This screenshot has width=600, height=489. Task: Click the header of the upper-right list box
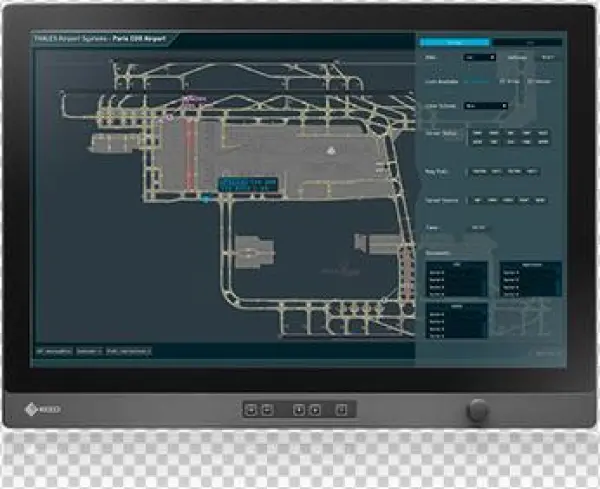tap(531, 264)
